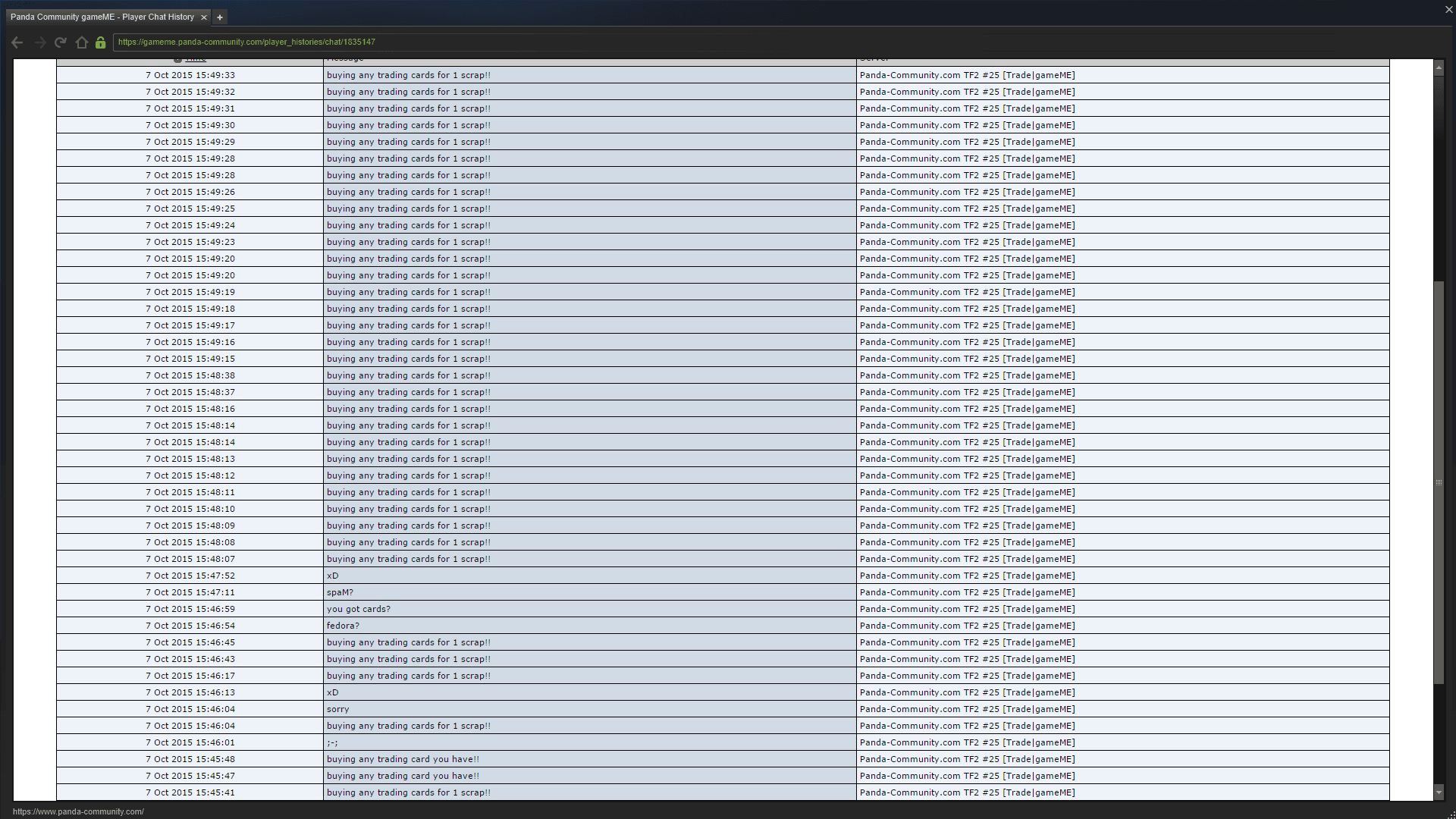The width and height of the screenshot is (1456, 819).
Task: Click the browser back arrow
Action: [17, 42]
